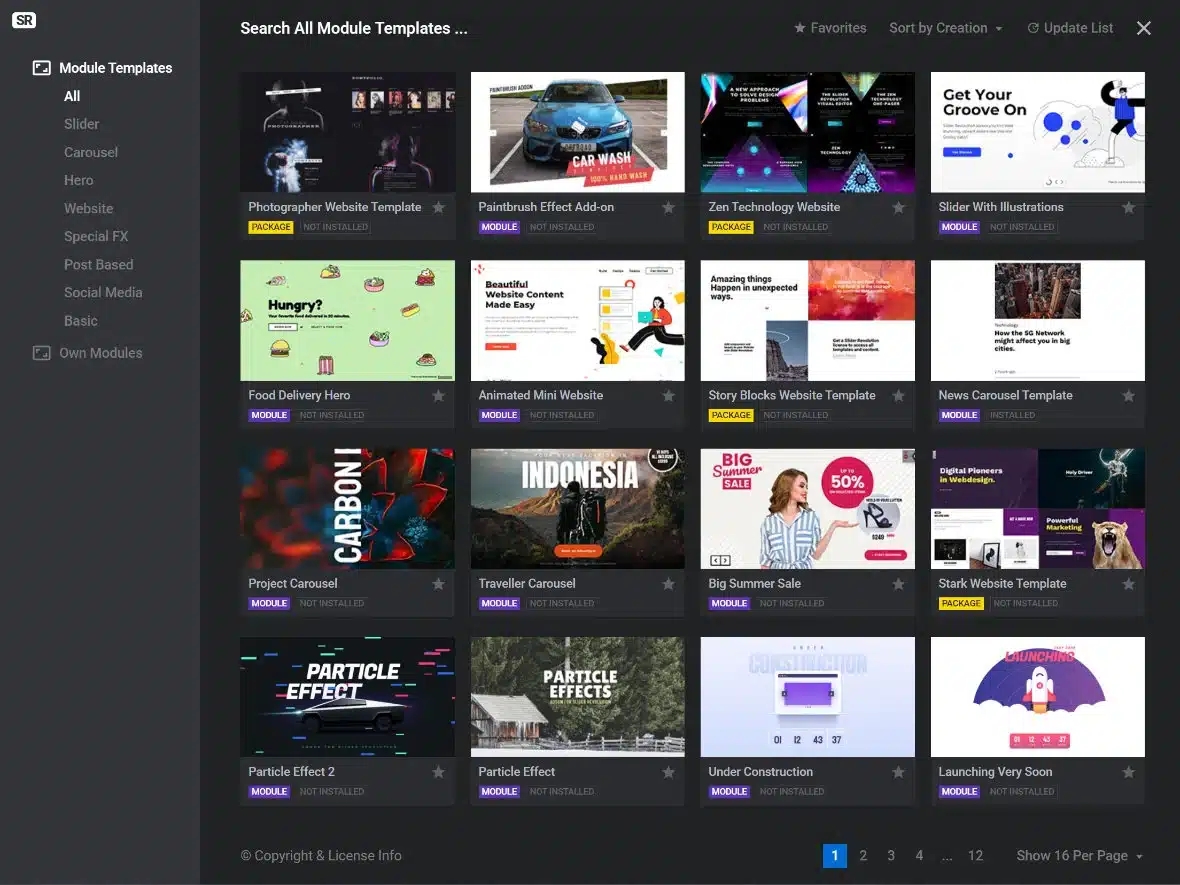Expand the Show 16 Per Page dropdown
Viewport: 1180px width, 885px height.
coord(1079,856)
